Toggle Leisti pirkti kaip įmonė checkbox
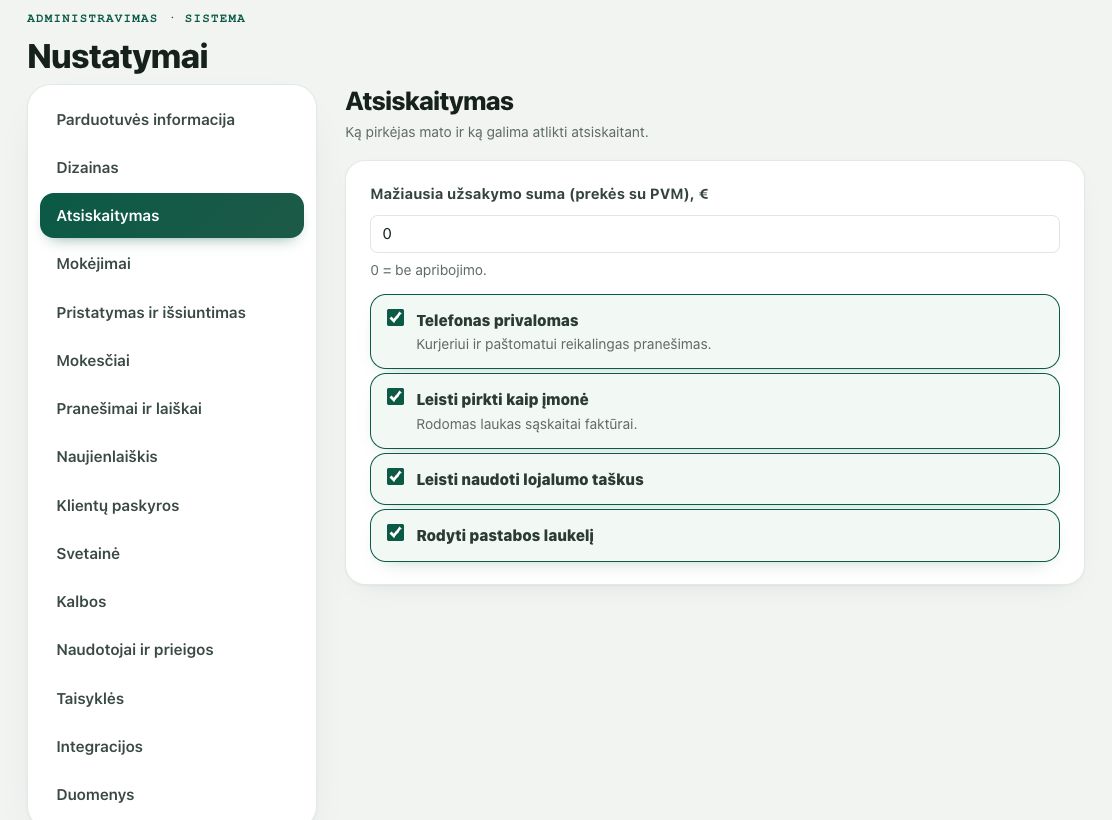 396,397
